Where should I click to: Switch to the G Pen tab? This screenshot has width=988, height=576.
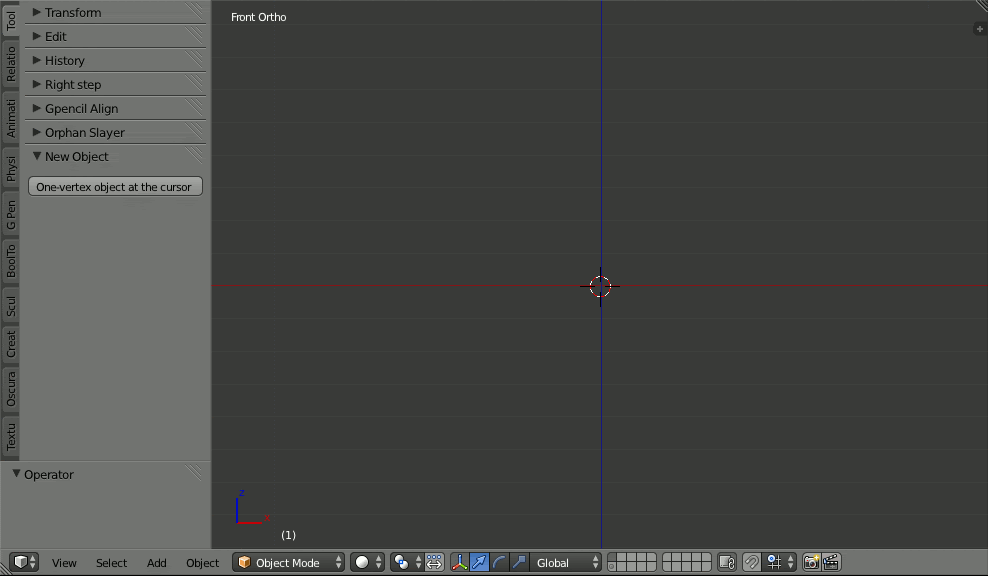pyautogui.click(x=11, y=214)
